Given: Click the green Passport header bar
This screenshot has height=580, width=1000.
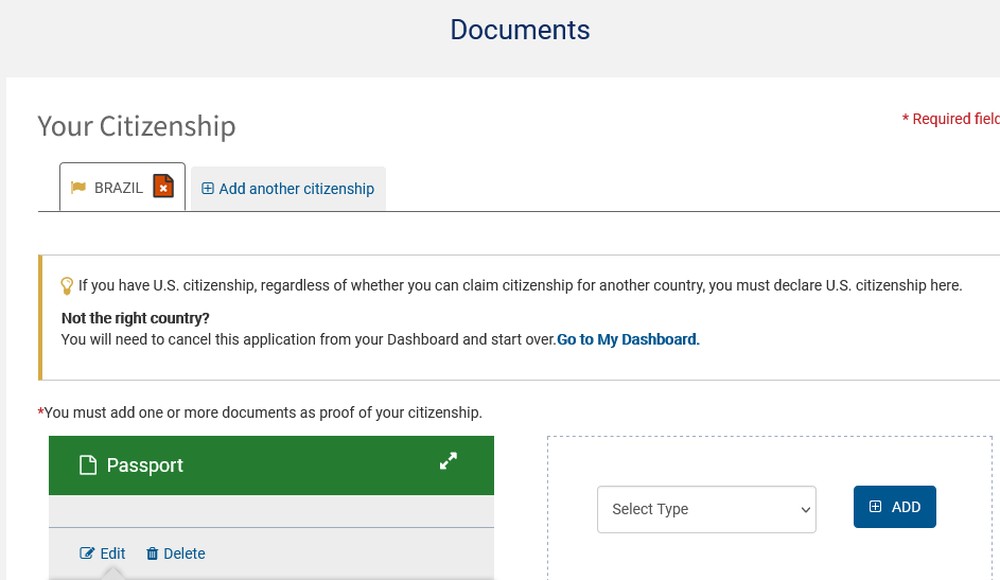Looking at the screenshot, I should pos(271,465).
